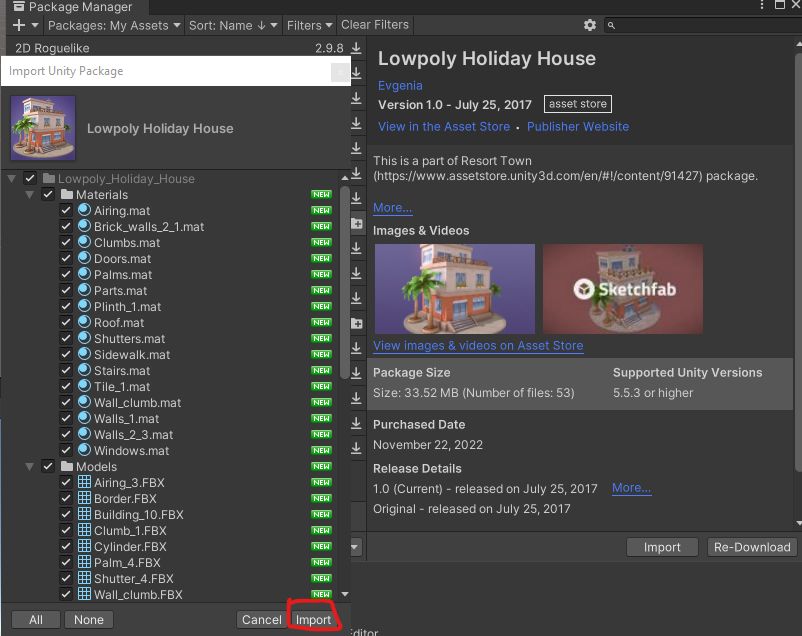
Task: Click the Tile_1.mat material icon
Action: point(84,386)
